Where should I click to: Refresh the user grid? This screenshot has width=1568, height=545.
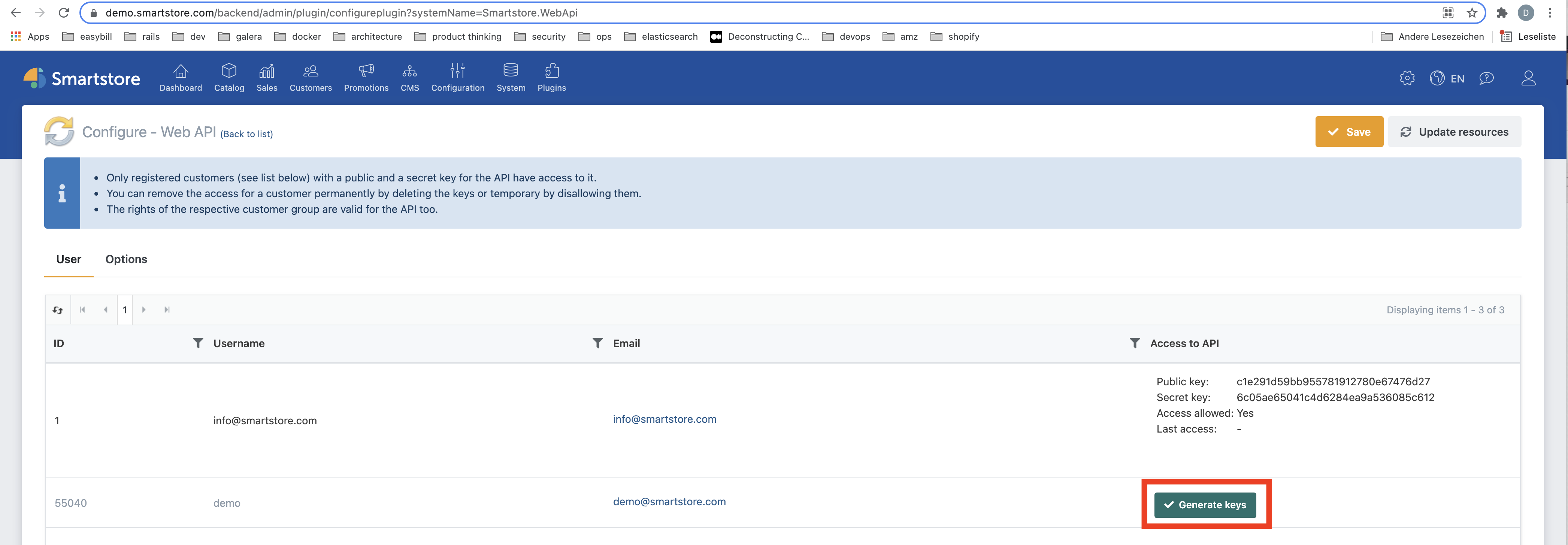[x=58, y=310]
